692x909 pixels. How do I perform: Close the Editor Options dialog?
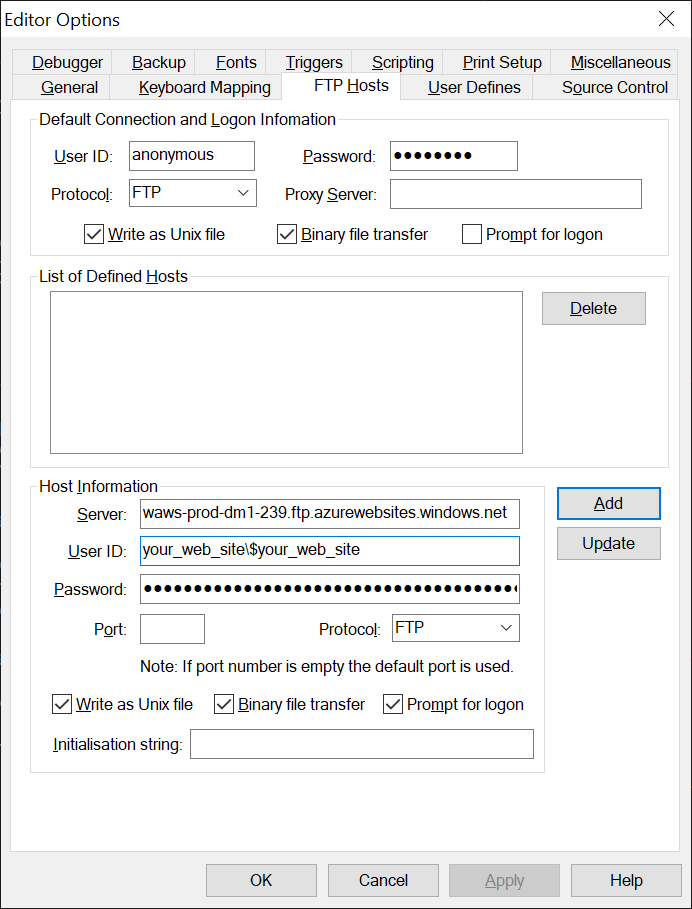click(666, 19)
